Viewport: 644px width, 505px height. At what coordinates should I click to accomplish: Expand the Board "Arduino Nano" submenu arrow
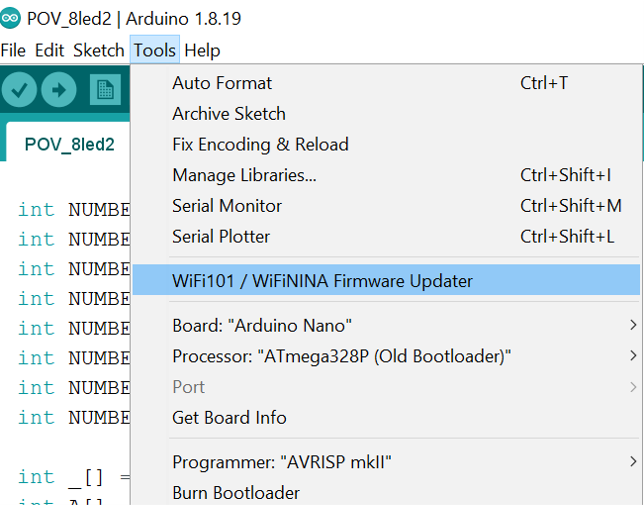coord(632,325)
